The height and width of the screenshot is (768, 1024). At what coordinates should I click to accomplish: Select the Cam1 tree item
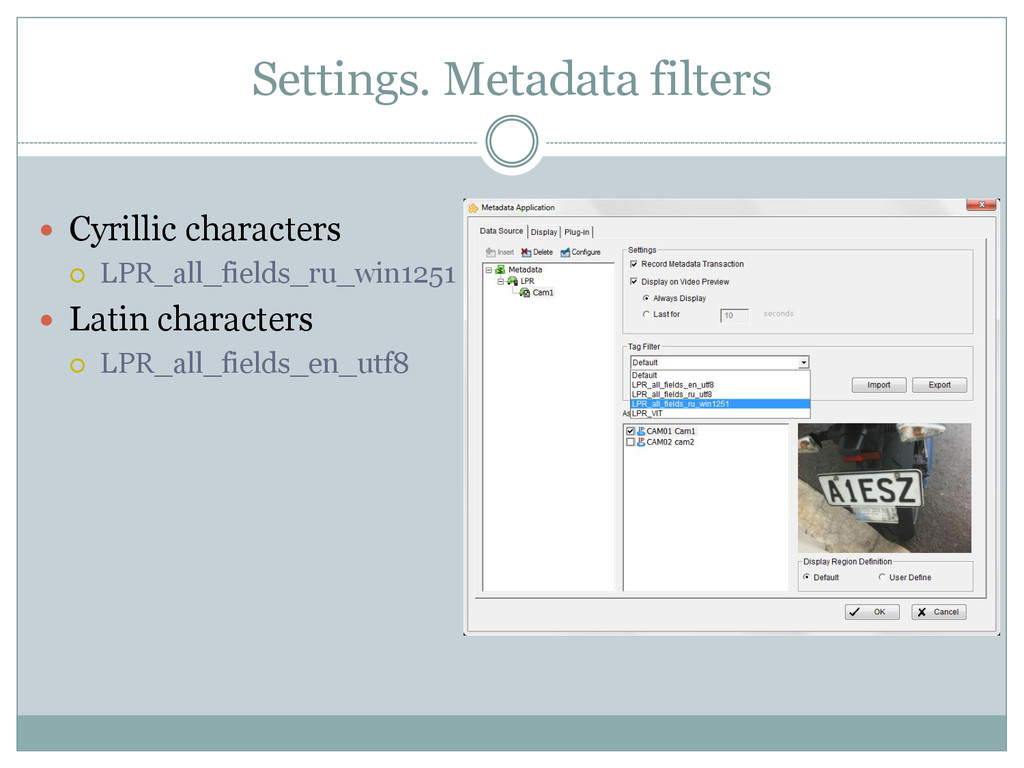[x=542, y=293]
